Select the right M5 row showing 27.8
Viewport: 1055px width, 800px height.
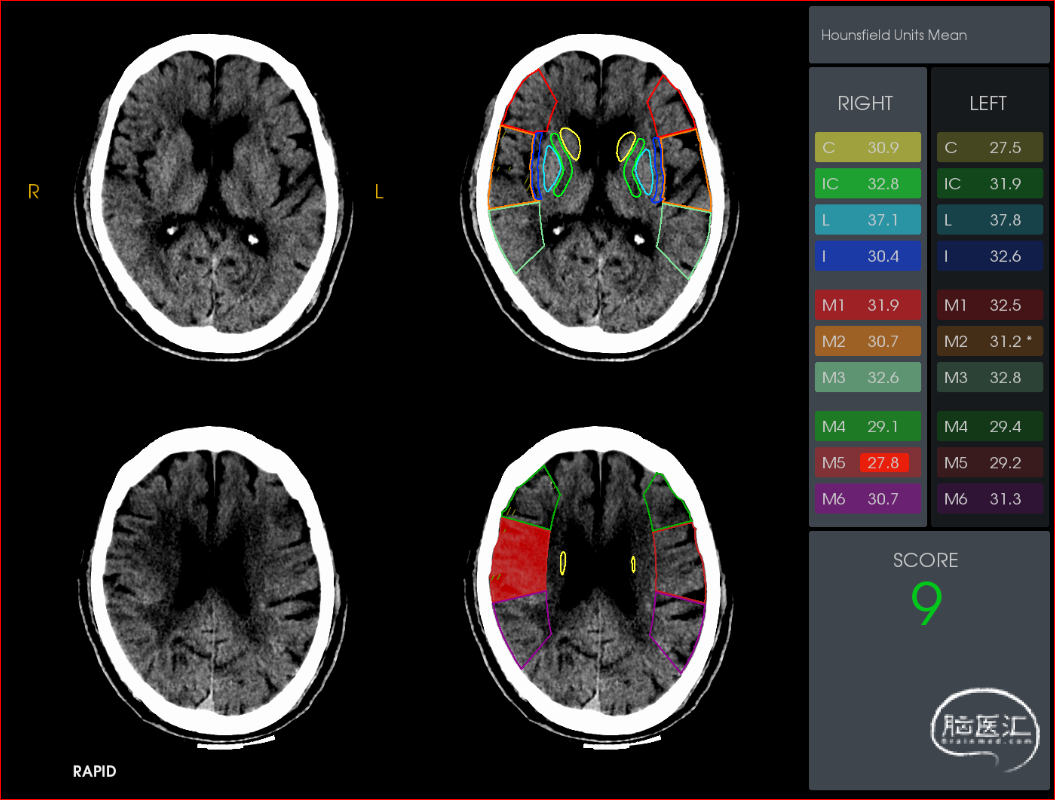click(867, 463)
